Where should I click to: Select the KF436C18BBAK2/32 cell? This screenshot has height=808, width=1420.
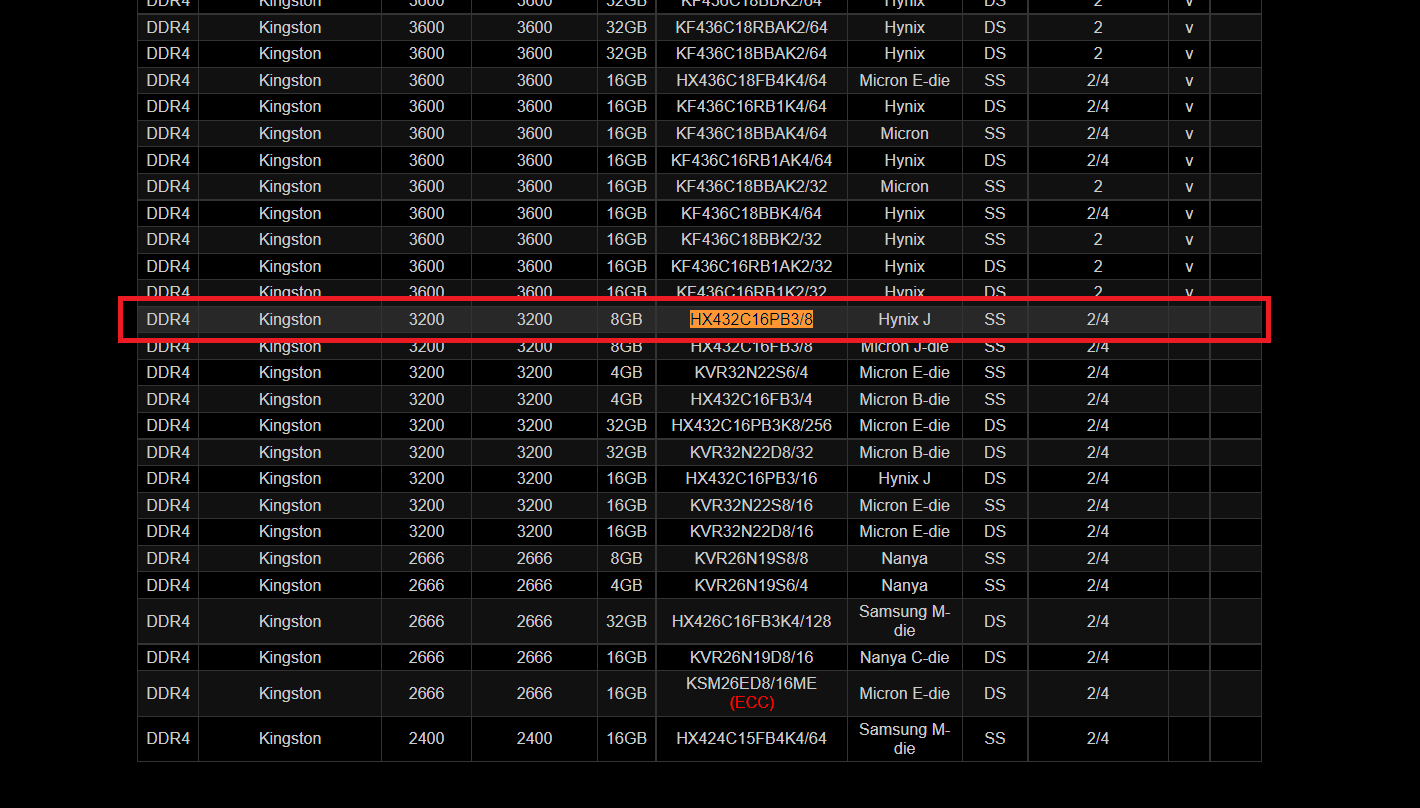click(x=751, y=186)
